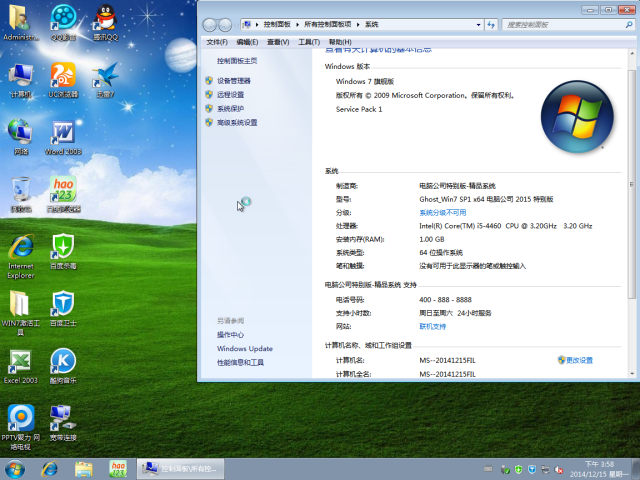Click the 控制面板 breadcrumb in the address bar
This screenshot has width=640, height=480.
coord(277,24)
